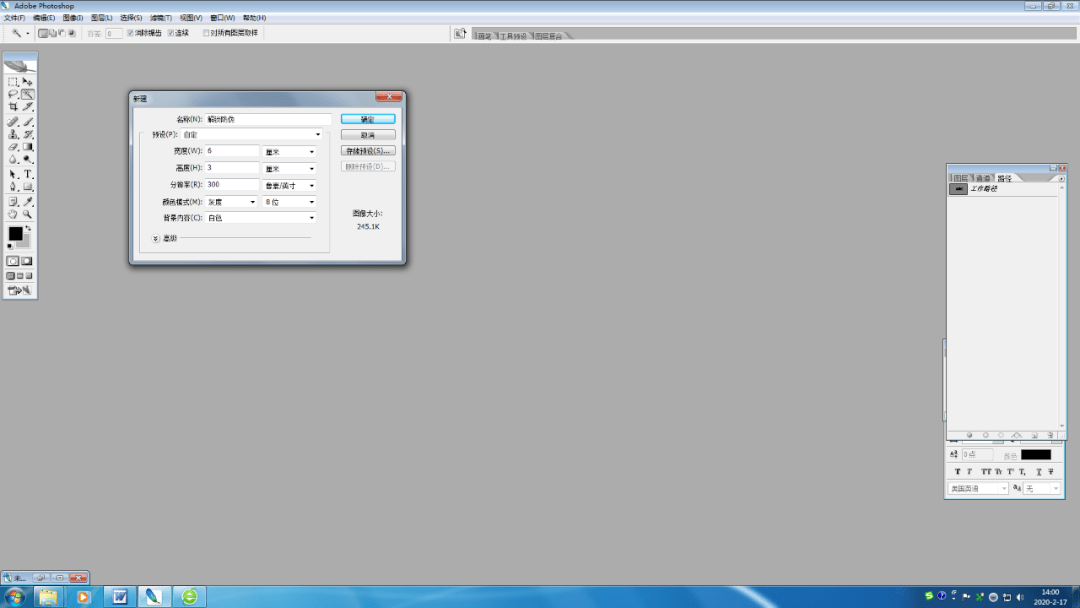This screenshot has height=608, width=1080.
Task: Open the 滤镜(T) menu
Action: [160, 18]
